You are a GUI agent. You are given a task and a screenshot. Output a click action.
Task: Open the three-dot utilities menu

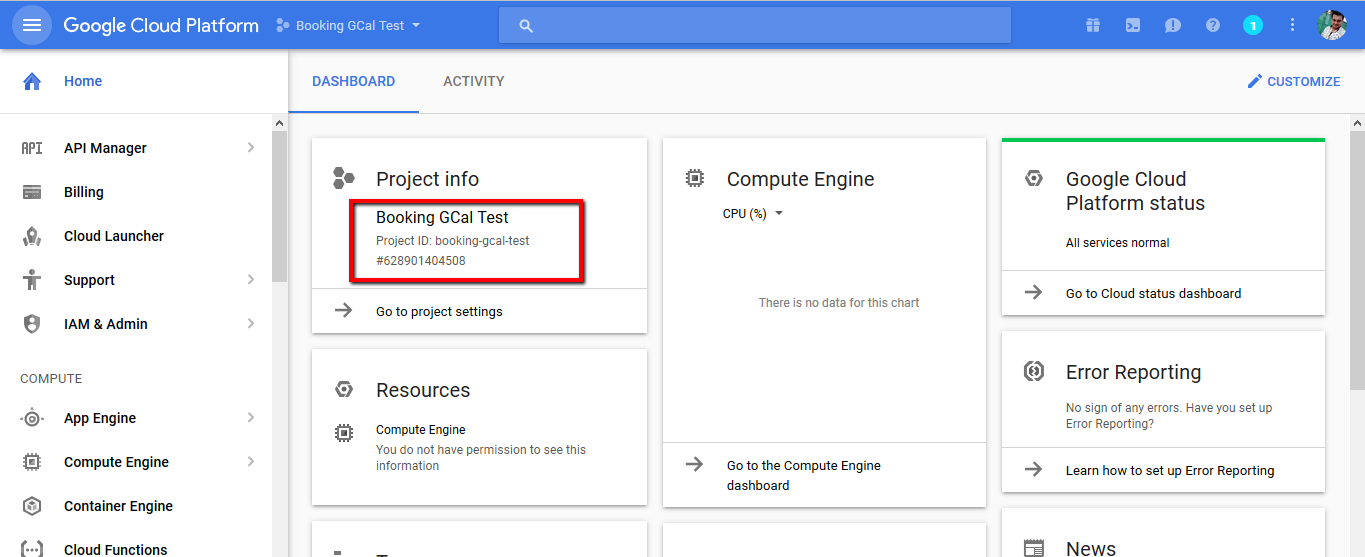[x=1292, y=25]
